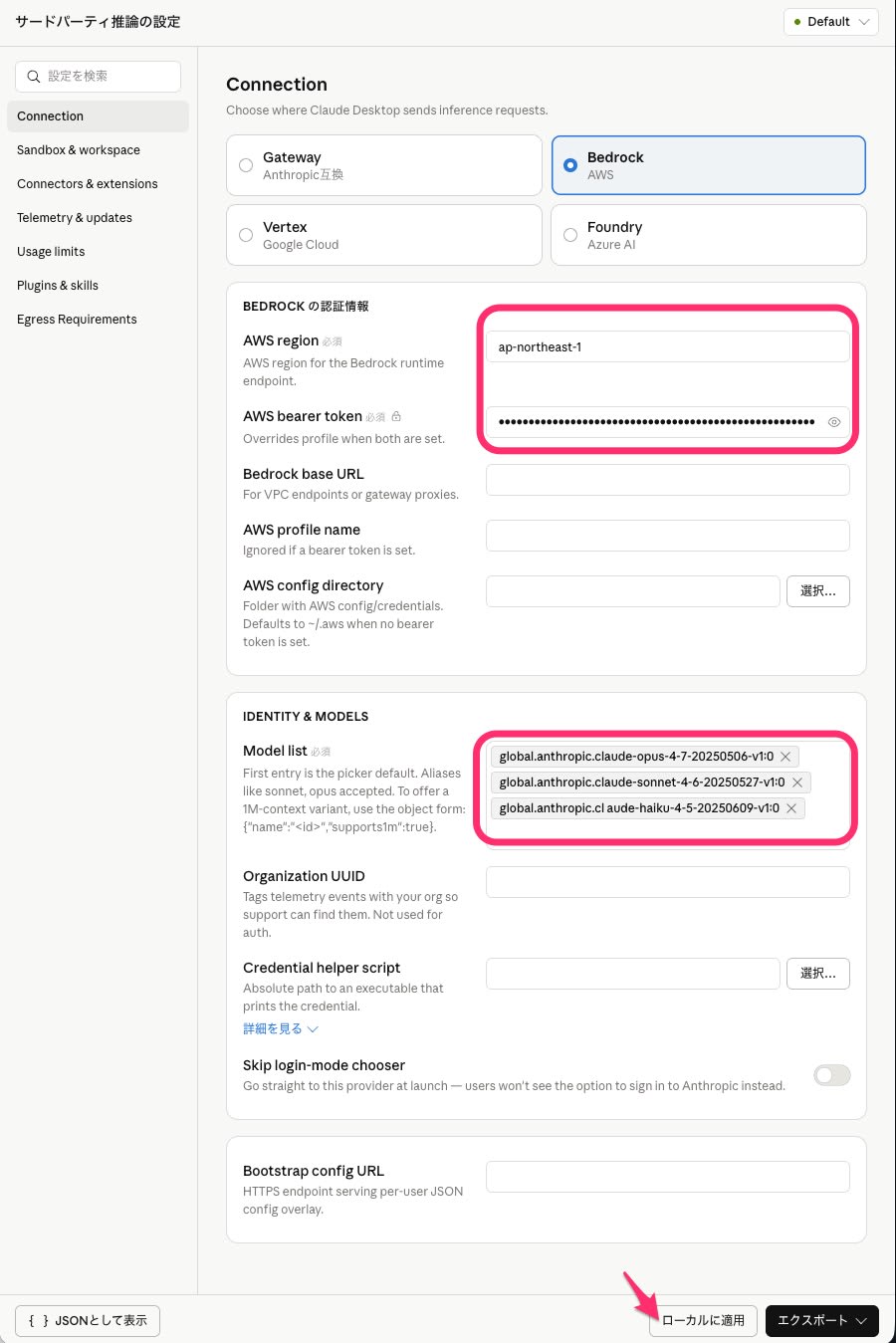Open Sandbox & workspace settings

point(79,150)
